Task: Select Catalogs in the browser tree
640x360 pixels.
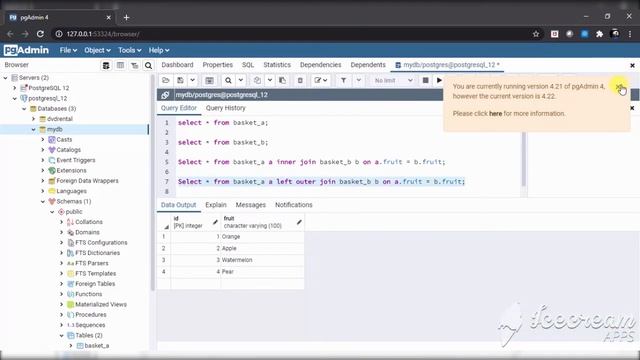Action: pyautogui.click(x=69, y=150)
